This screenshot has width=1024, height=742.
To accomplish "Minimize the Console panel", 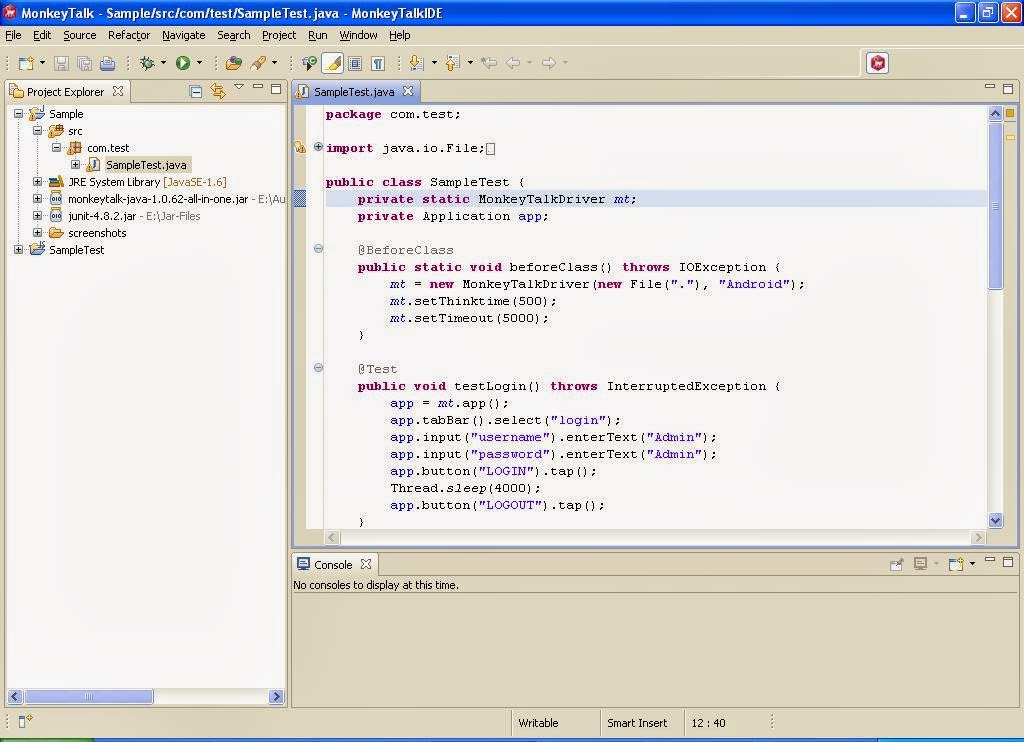I will [x=990, y=559].
